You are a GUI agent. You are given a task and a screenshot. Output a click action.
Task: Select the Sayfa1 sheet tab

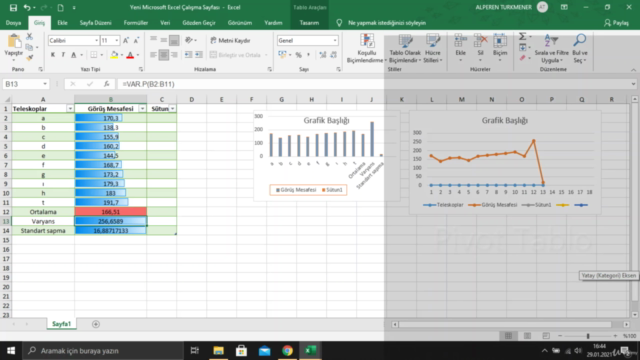point(61,324)
